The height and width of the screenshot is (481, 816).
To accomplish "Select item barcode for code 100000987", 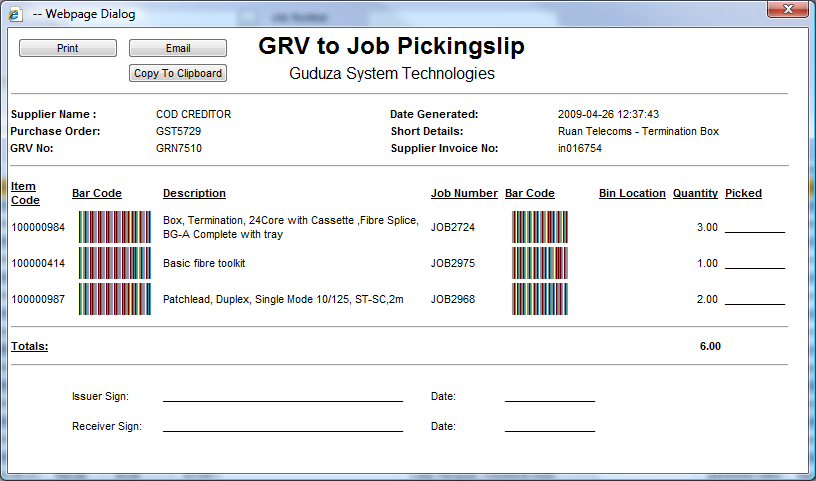I will pos(114,299).
